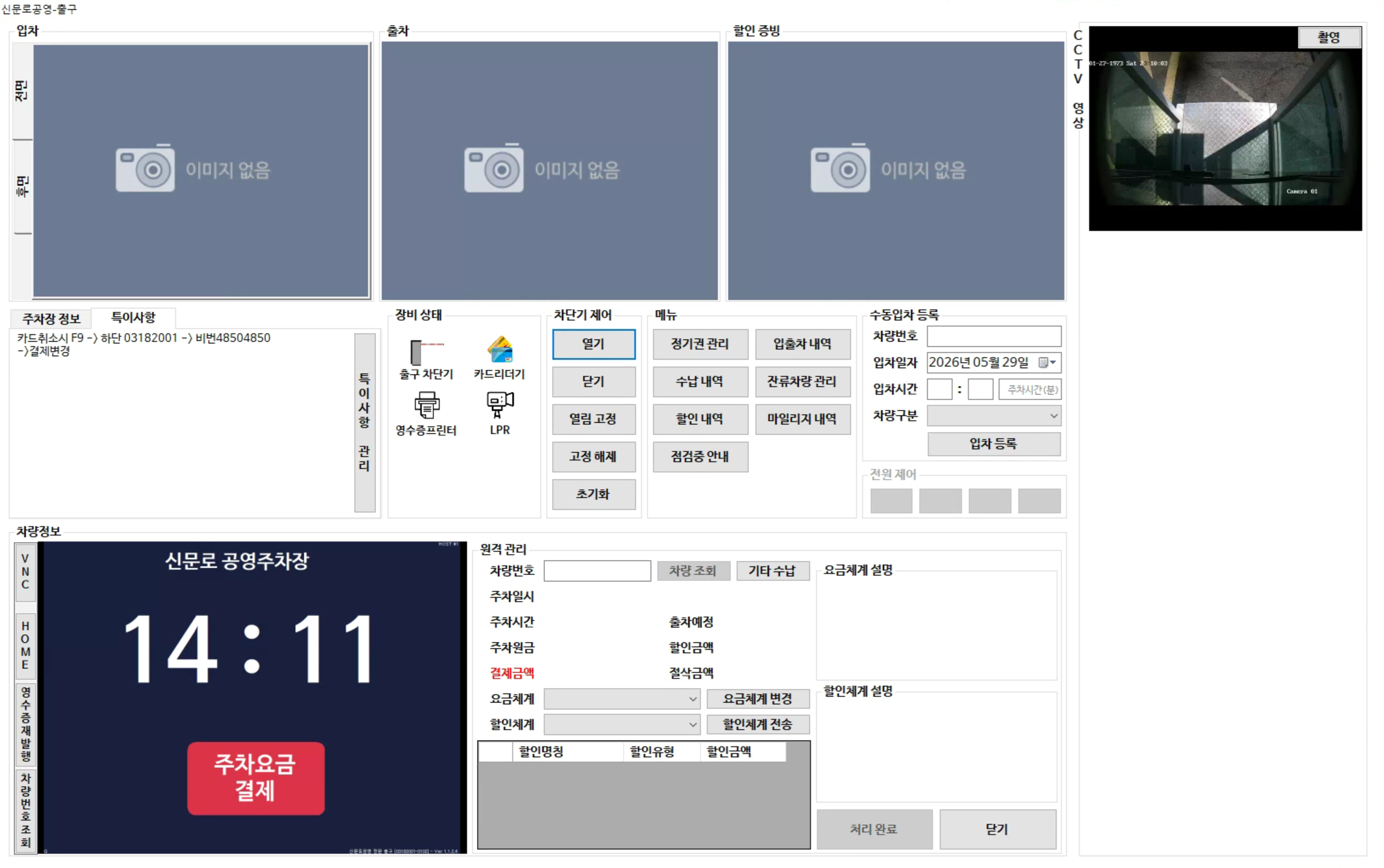
Task: Focus the 차량번호 field in 수동입차 등록
Action: click(x=994, y=336)
